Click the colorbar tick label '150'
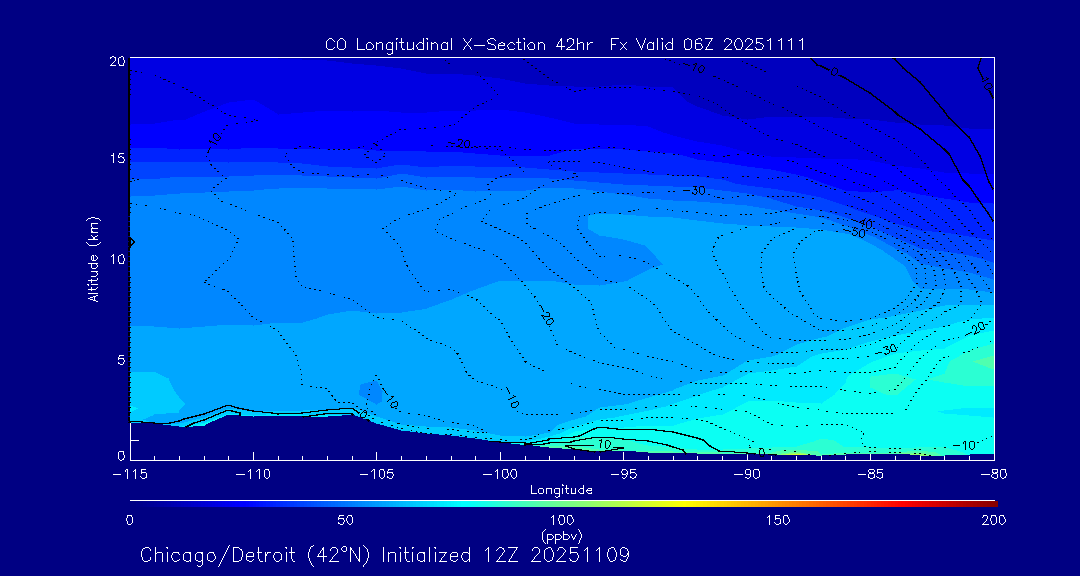The width and height of the screenshot is (1080, 576). click(777, 520)
